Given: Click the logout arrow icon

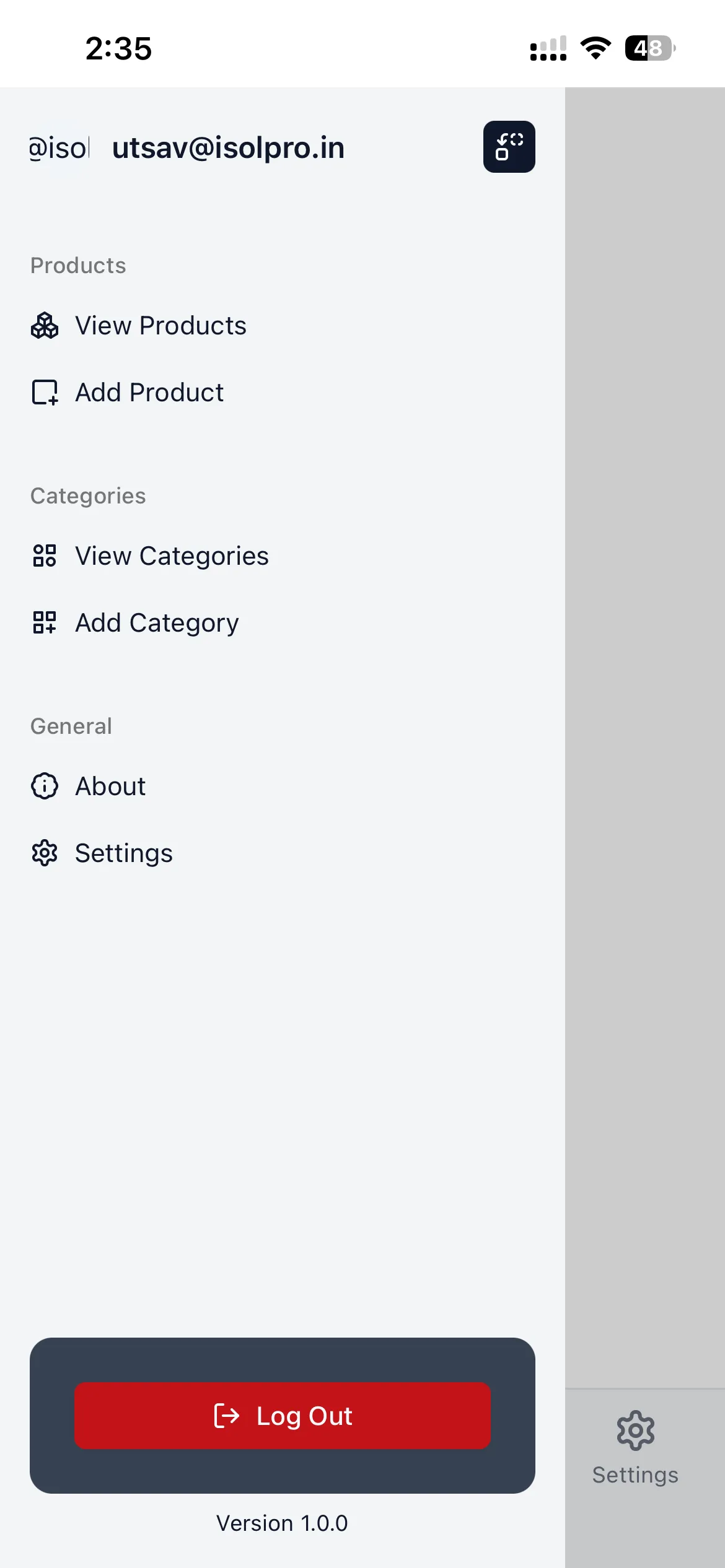Looking at the screenshot, I should click(227, 1416).
